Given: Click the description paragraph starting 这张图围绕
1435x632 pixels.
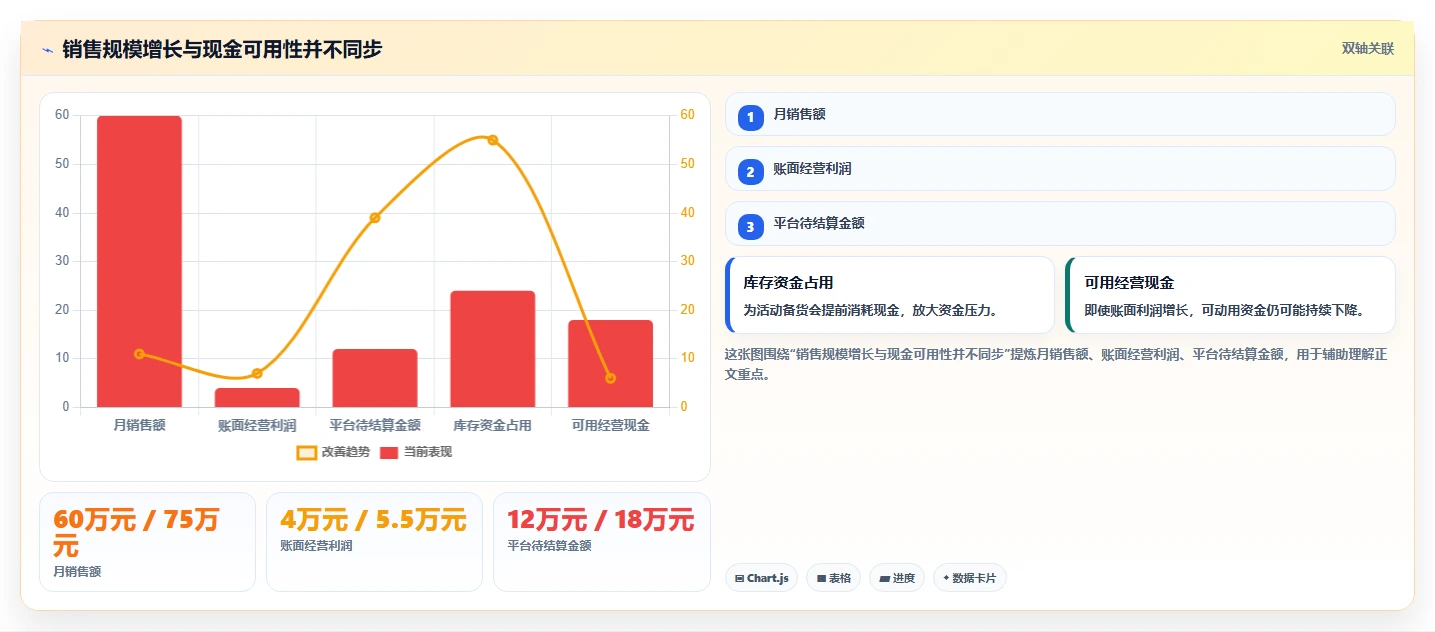Looking at the screenshot, I should 1055,364.
